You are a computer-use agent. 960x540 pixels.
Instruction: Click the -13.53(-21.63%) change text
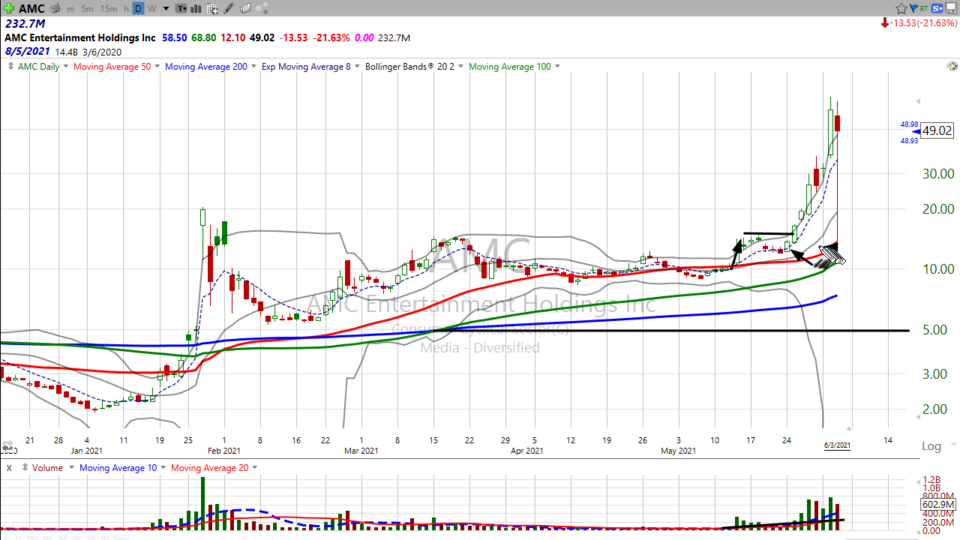tap(923, 23)
